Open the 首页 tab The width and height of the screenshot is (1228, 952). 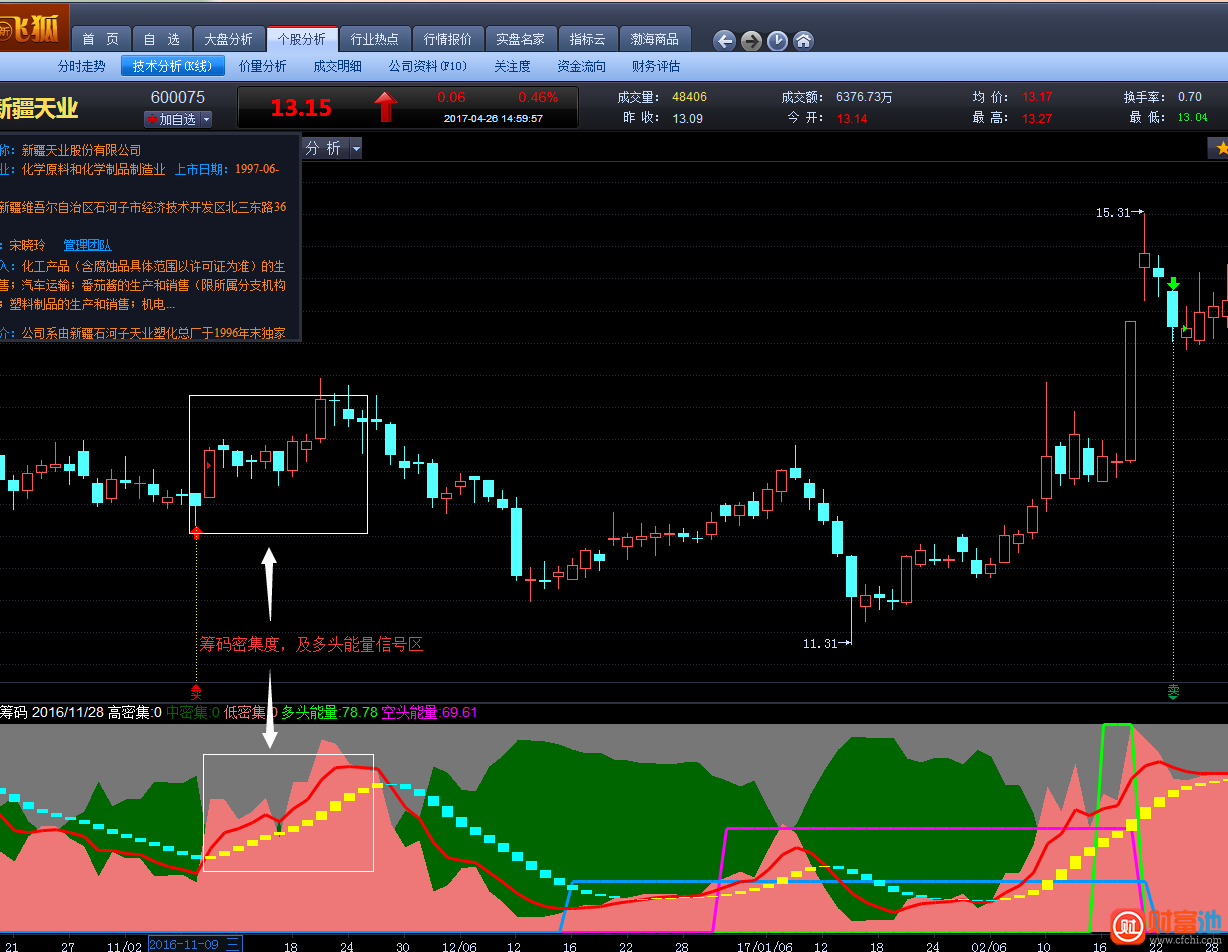coord(100,40)
